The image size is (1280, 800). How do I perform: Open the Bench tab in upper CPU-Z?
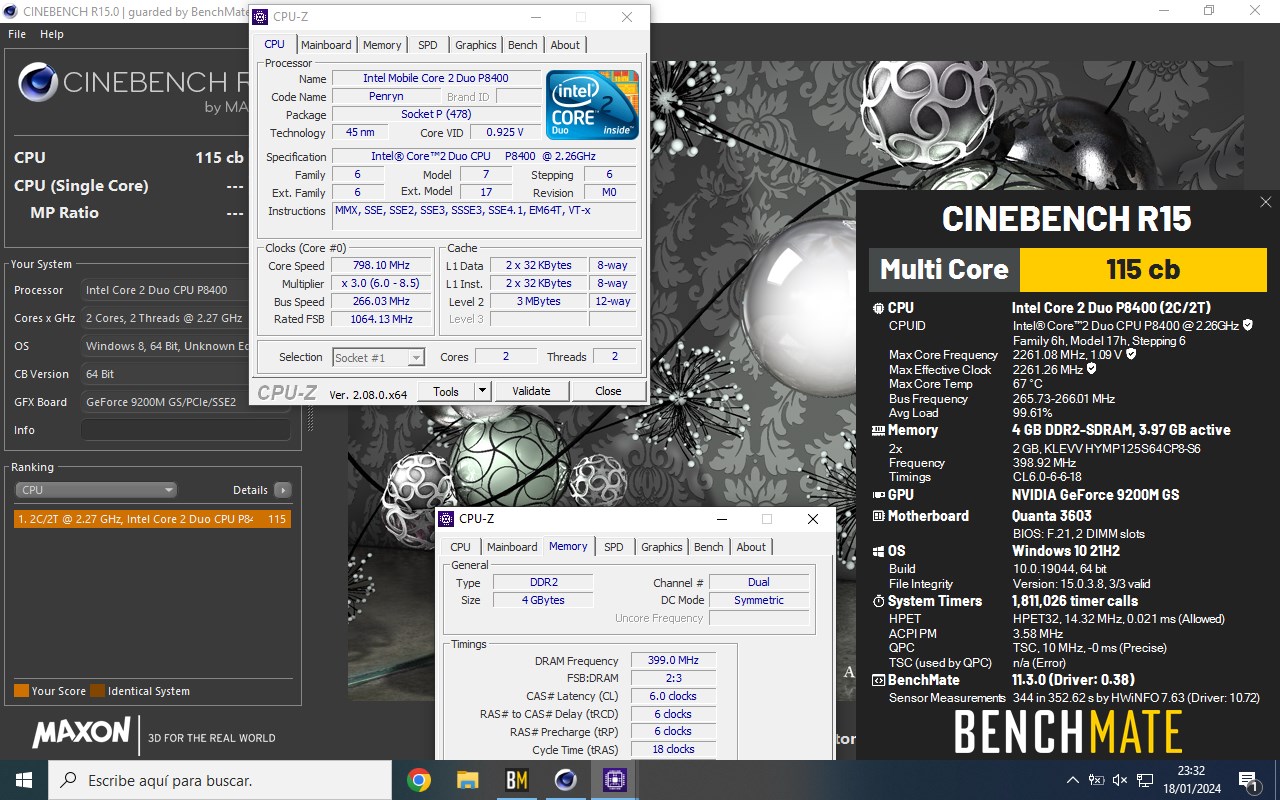[x=523, y=45]
